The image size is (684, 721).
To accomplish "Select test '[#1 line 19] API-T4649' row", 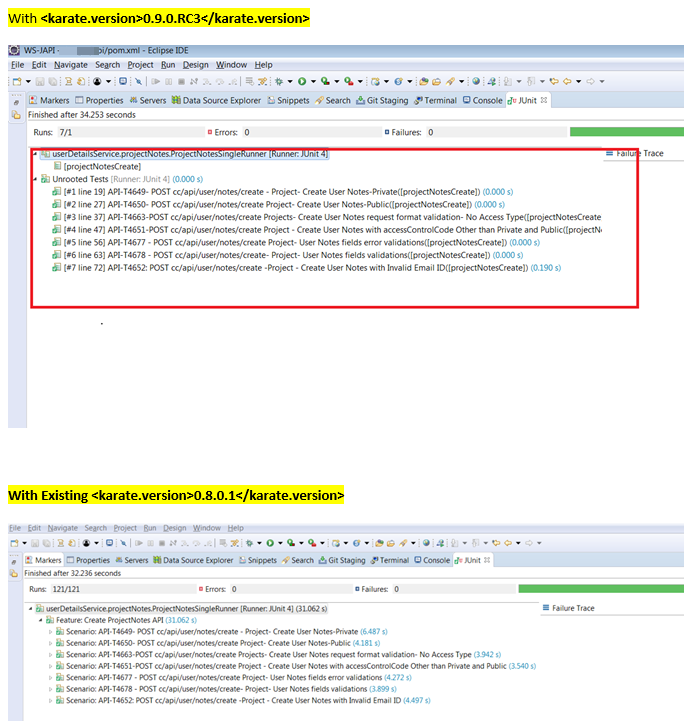I will [283, 192].
